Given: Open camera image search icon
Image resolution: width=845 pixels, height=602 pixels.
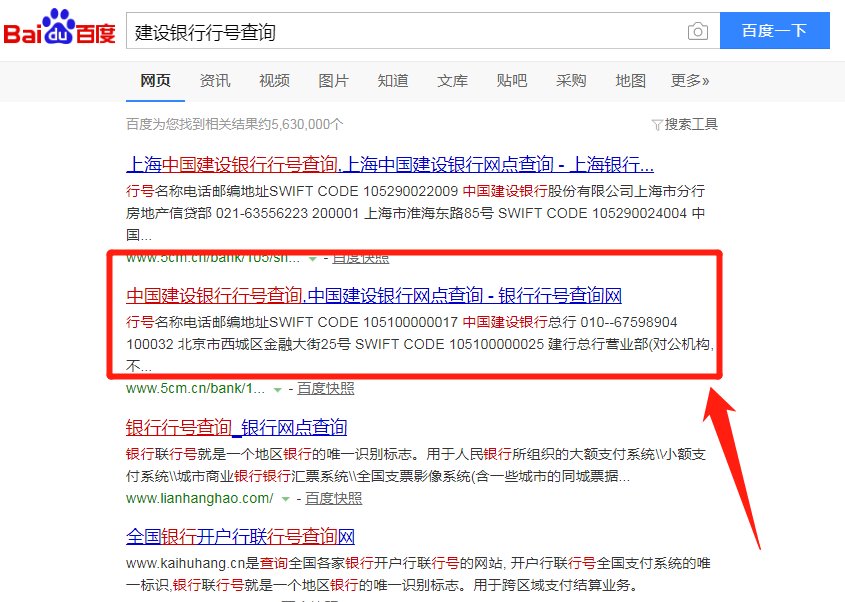Looking at the screenshot, I should 698,31.
